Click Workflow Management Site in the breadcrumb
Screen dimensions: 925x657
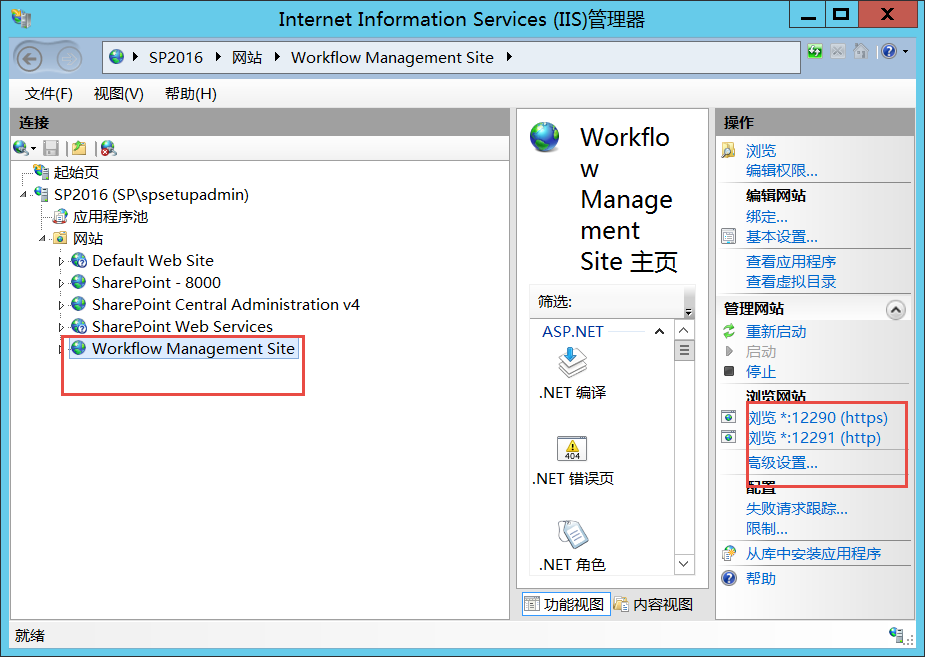pos(392,57)
